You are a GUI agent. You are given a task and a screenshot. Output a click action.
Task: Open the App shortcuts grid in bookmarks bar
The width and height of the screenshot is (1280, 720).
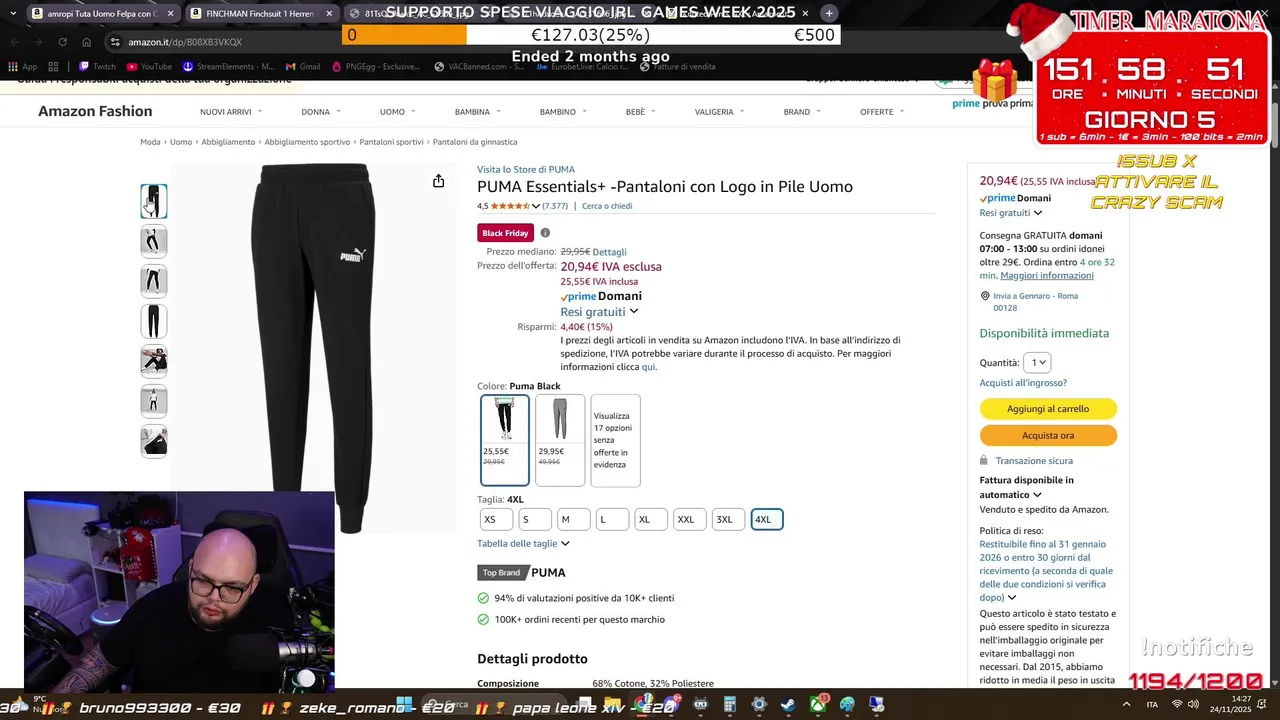(22, 67)
